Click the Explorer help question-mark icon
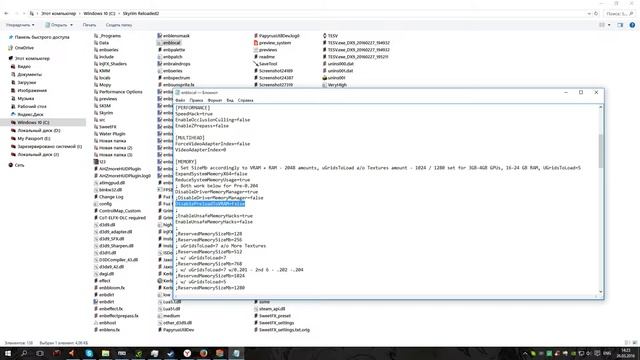The image size is (640, 360). coord(632,25)
